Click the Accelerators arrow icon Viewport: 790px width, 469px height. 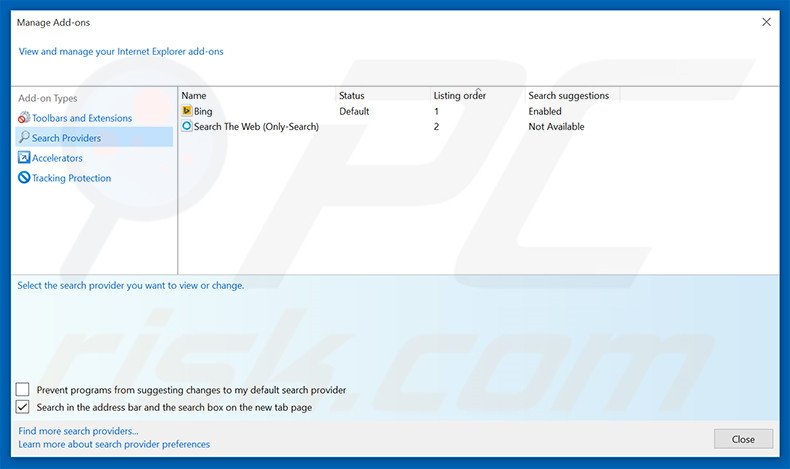tap(24, 158)
